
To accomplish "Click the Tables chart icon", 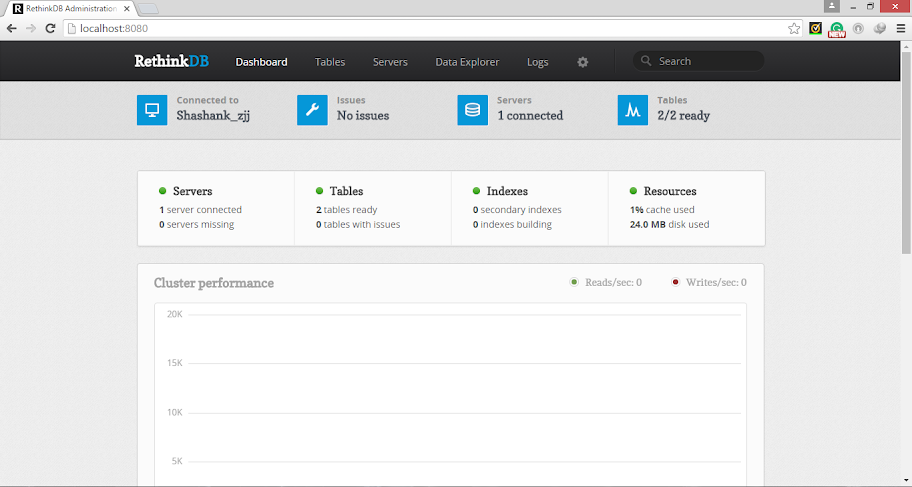I will [633, 110].
